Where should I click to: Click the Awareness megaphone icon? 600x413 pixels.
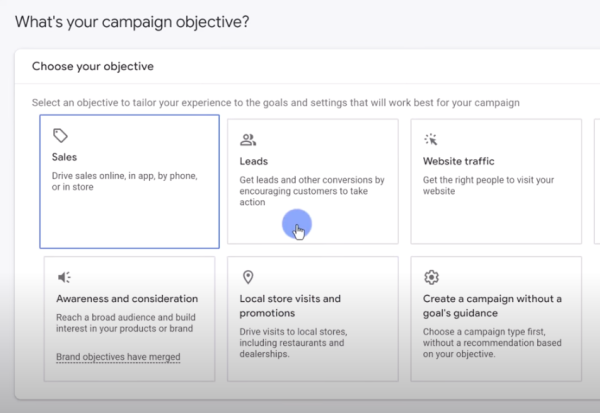click(x=64, y=277)
